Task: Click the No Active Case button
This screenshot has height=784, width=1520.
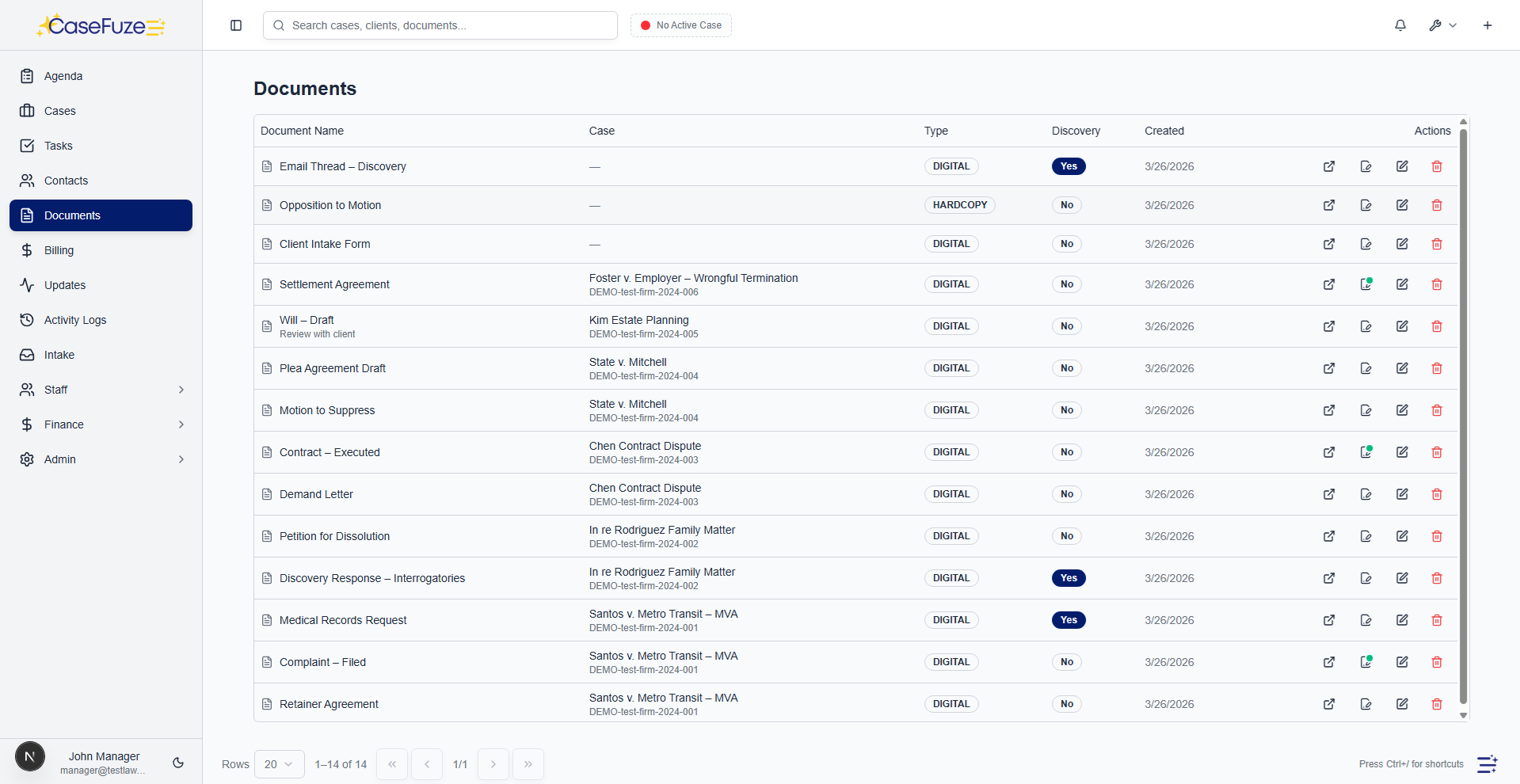Action: (681, 25)
